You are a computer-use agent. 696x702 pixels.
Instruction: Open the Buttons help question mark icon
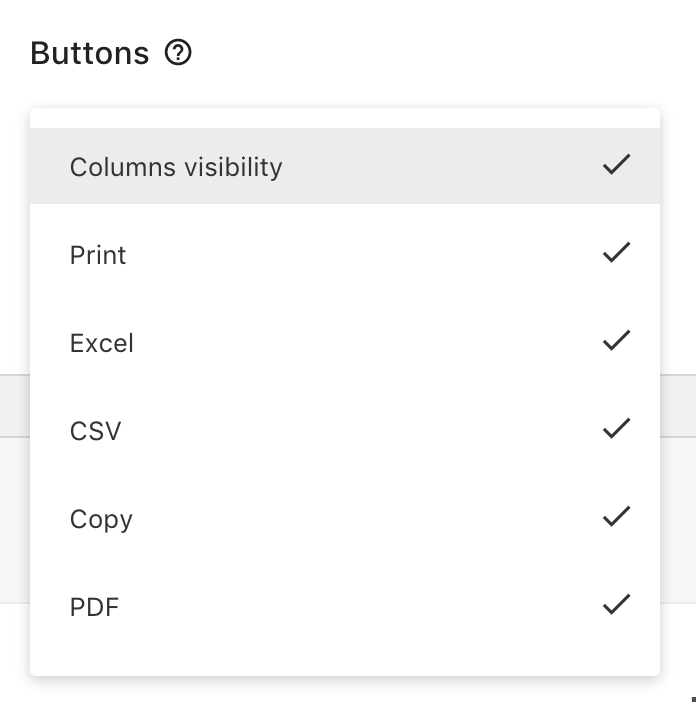click(178, 53)
